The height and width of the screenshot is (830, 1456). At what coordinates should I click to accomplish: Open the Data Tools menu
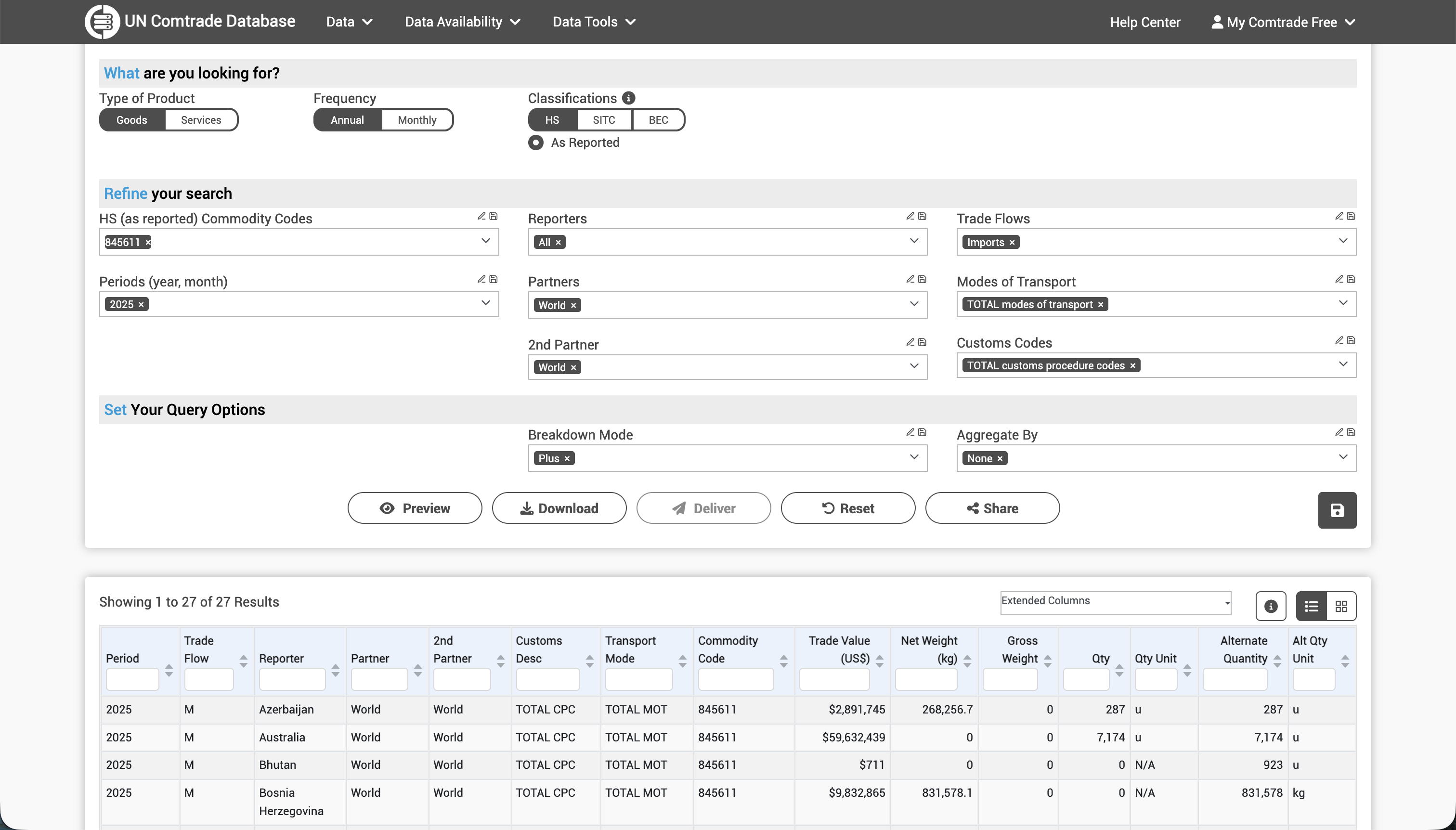[594, 22]
